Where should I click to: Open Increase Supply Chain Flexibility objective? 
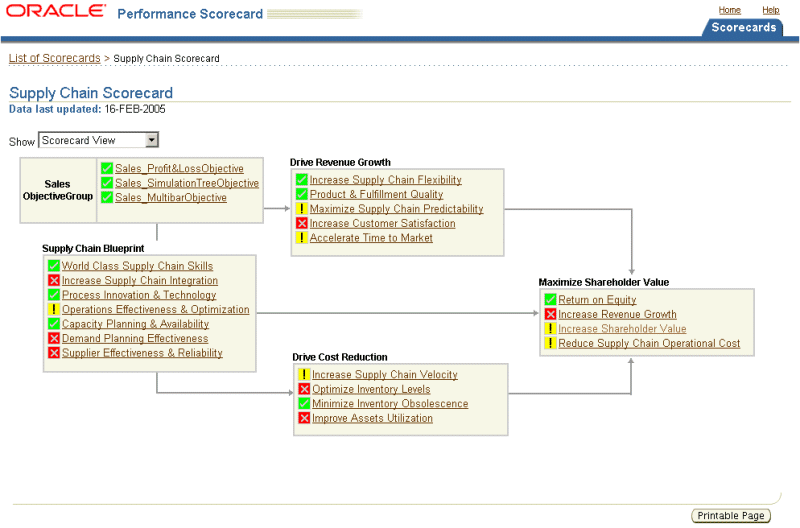pyautogui.click(x=386, y=180)
